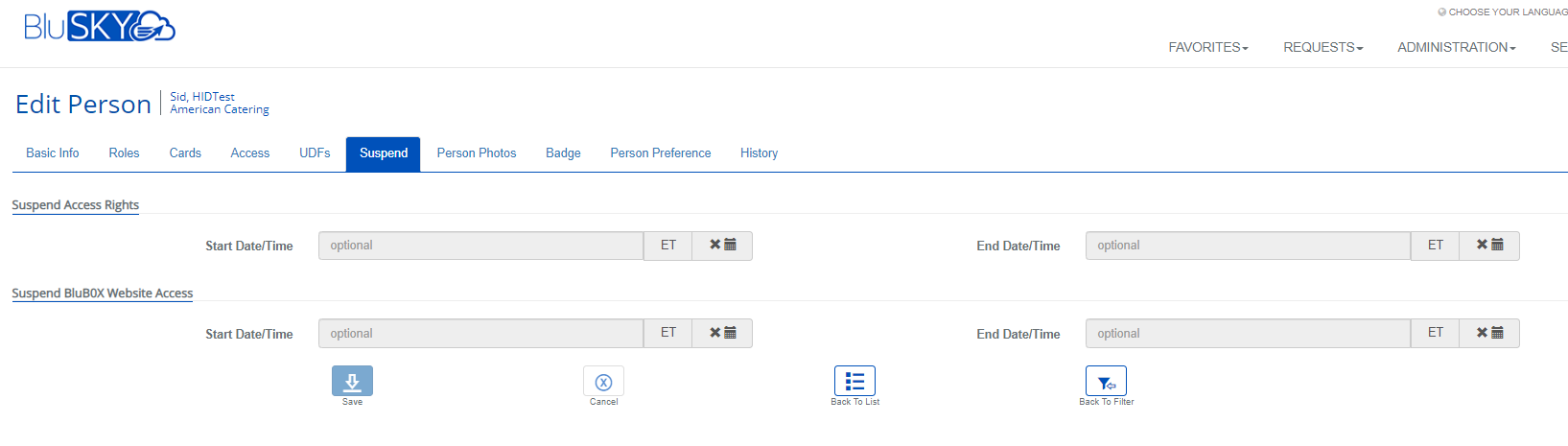Go to the Cards tab
The image size is (1568, 446).
tap(185, 153)
